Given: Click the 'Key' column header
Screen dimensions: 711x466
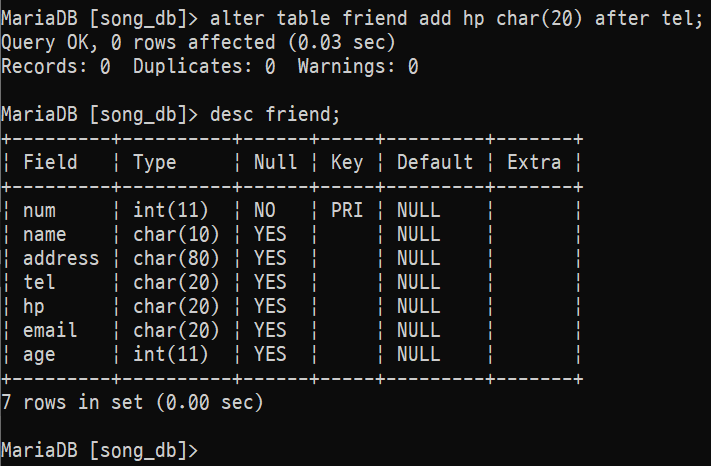Looking at the screenshot, I should pyautogui.click(x=346, y=162).
